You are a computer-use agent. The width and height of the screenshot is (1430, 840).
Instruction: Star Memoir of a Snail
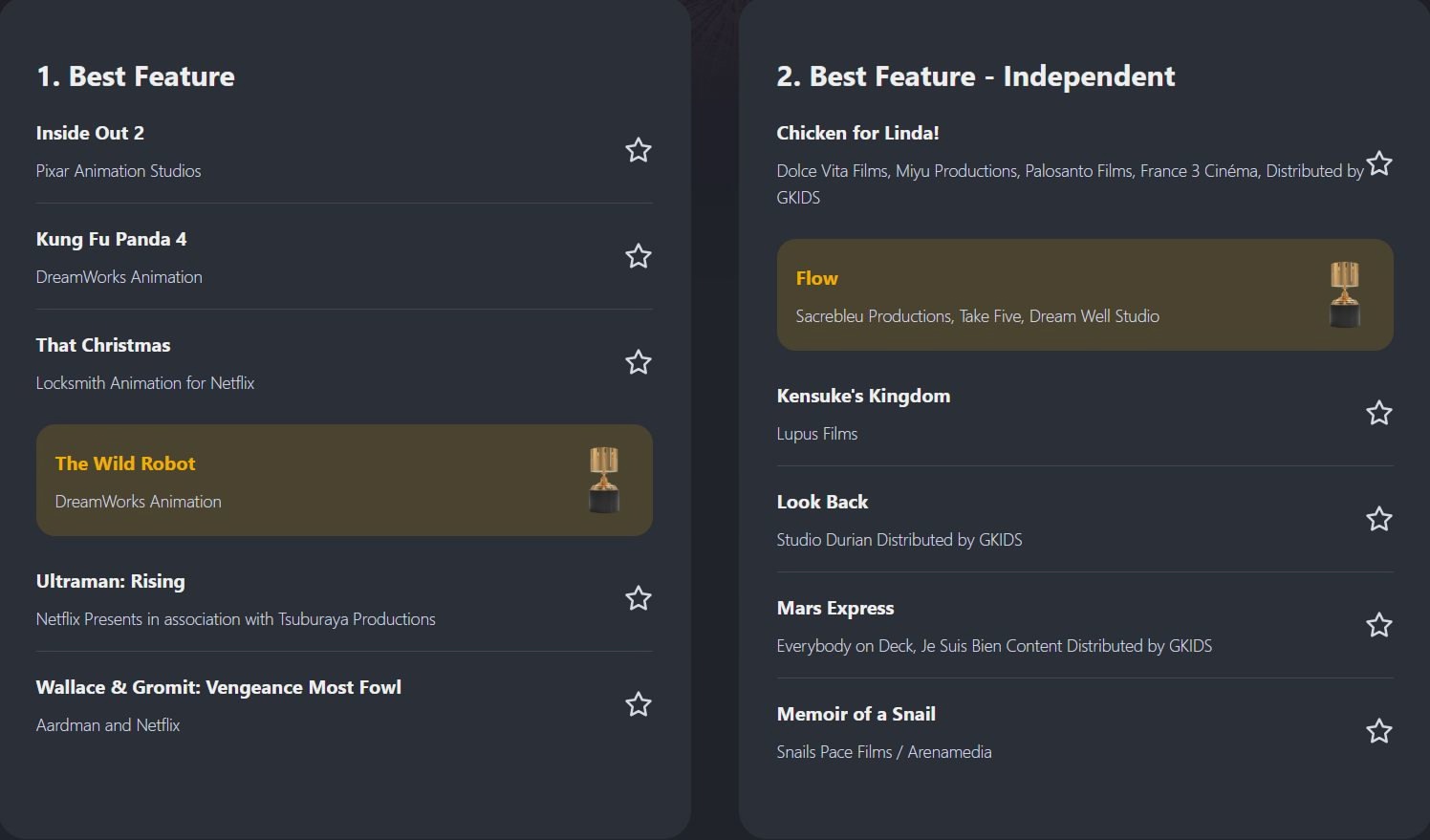tap(1378, 731)
